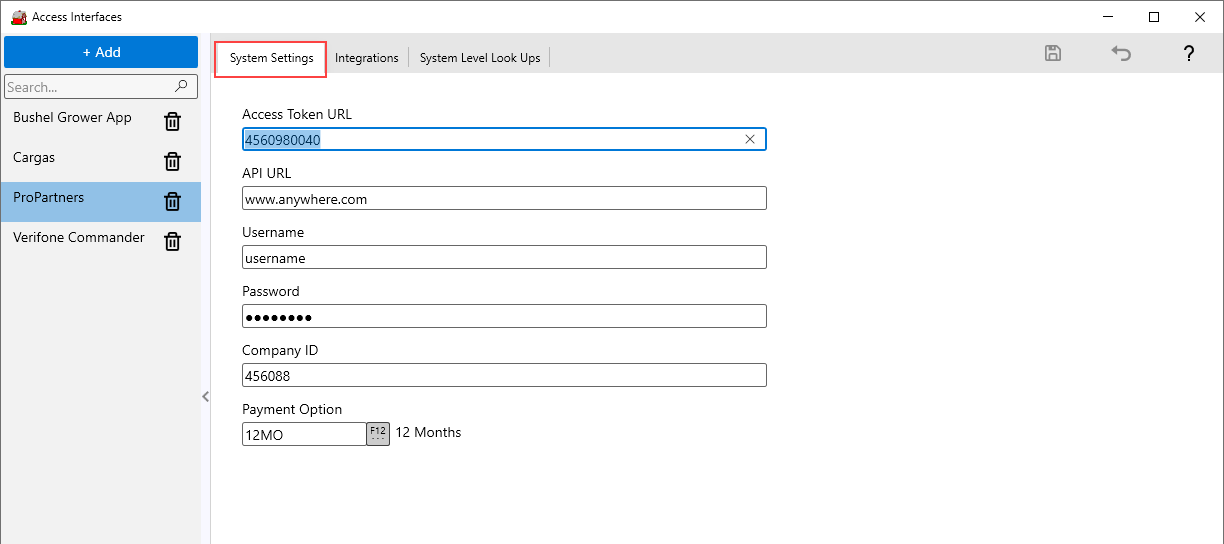Open Payment Option F12 lookup
The width and height of the screenshot is (1224, 544).
(x=378, y=434)
